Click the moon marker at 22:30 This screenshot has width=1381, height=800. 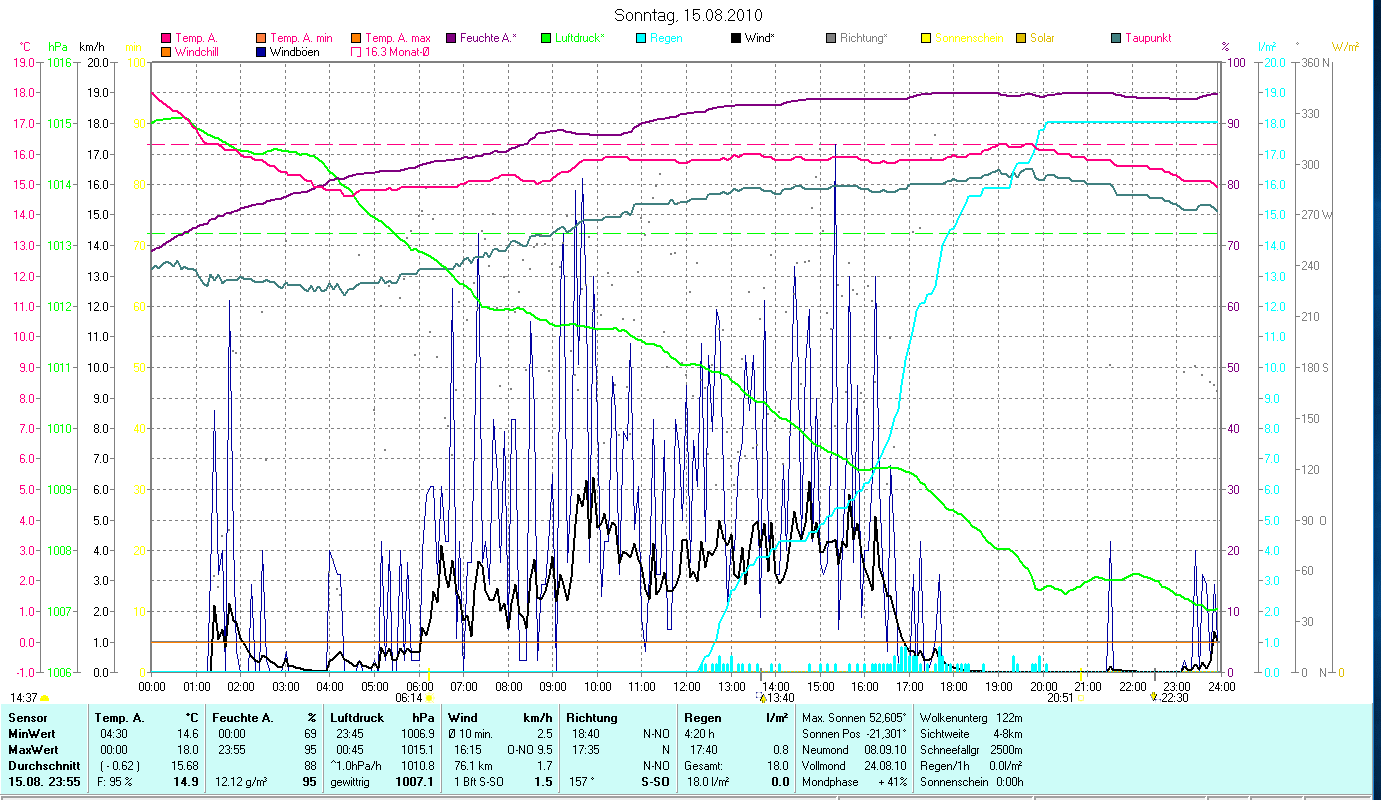point(1154,697)
